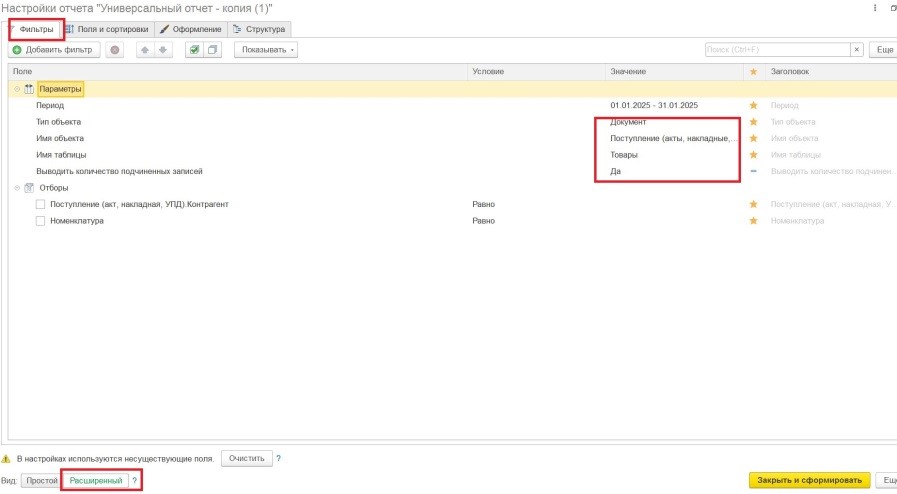The width and height of the screenshot is (897, 494).
Task: Click into the Поиск search field
Action: pos(776,49)
